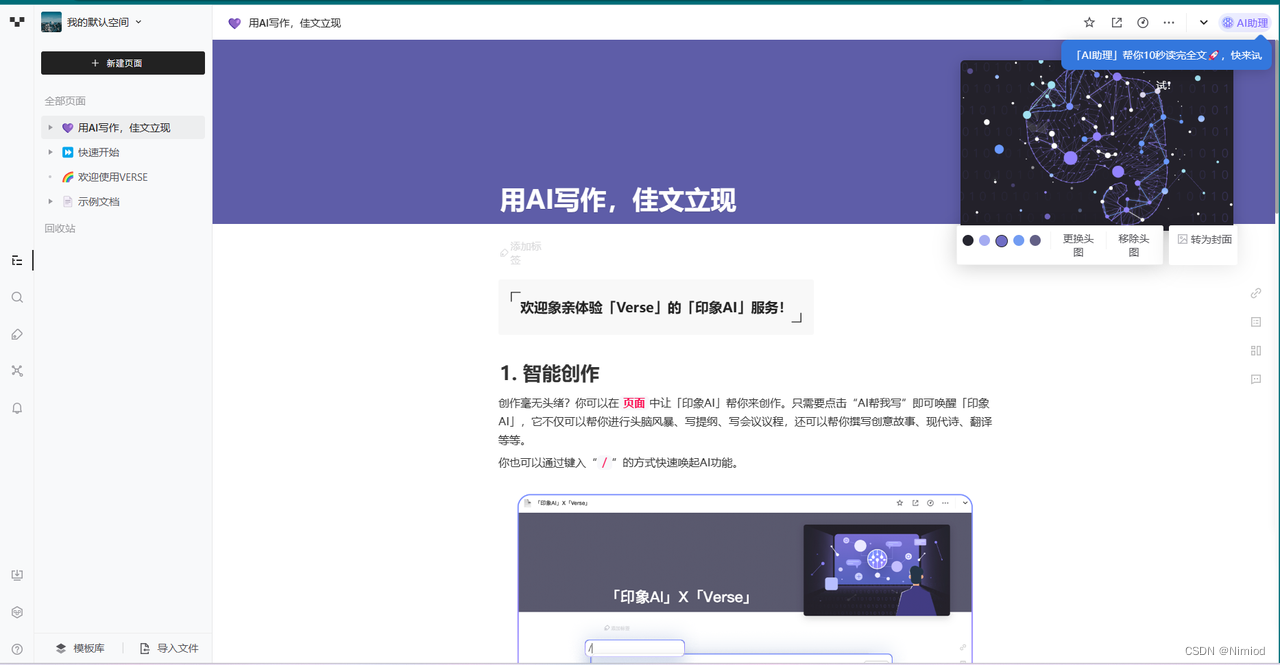The width and height of the screenshot is (1280, 665).
Task: Open the page history clock icon
Action: [x=1143, y=22]
